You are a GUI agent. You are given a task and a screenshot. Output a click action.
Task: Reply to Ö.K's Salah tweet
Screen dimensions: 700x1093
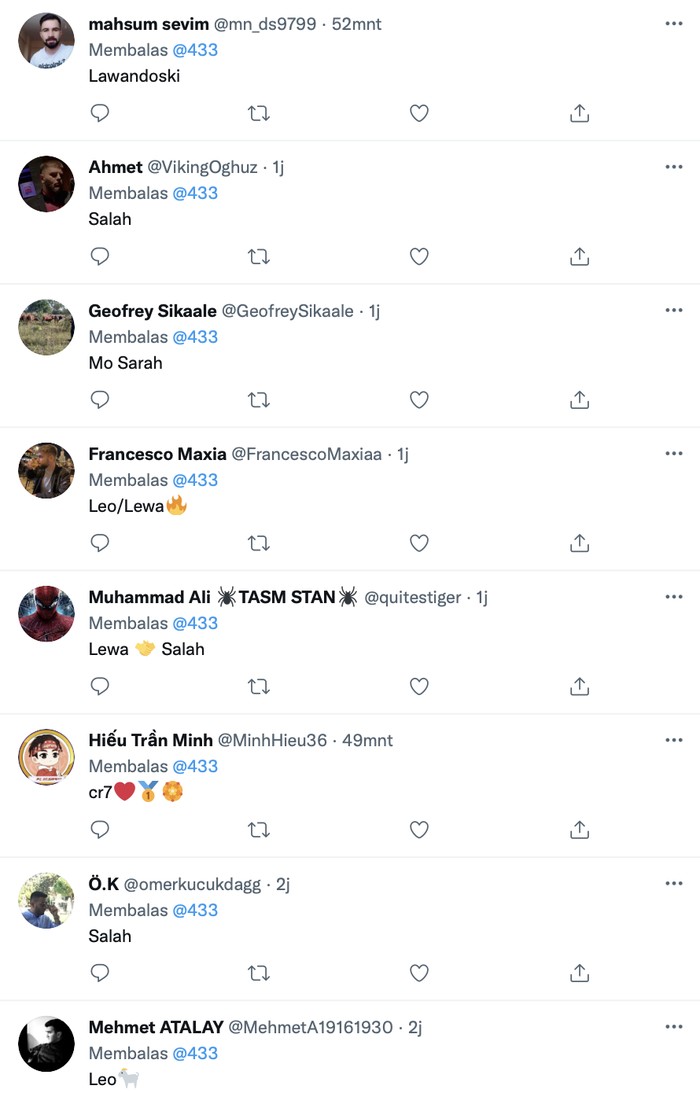100,973
